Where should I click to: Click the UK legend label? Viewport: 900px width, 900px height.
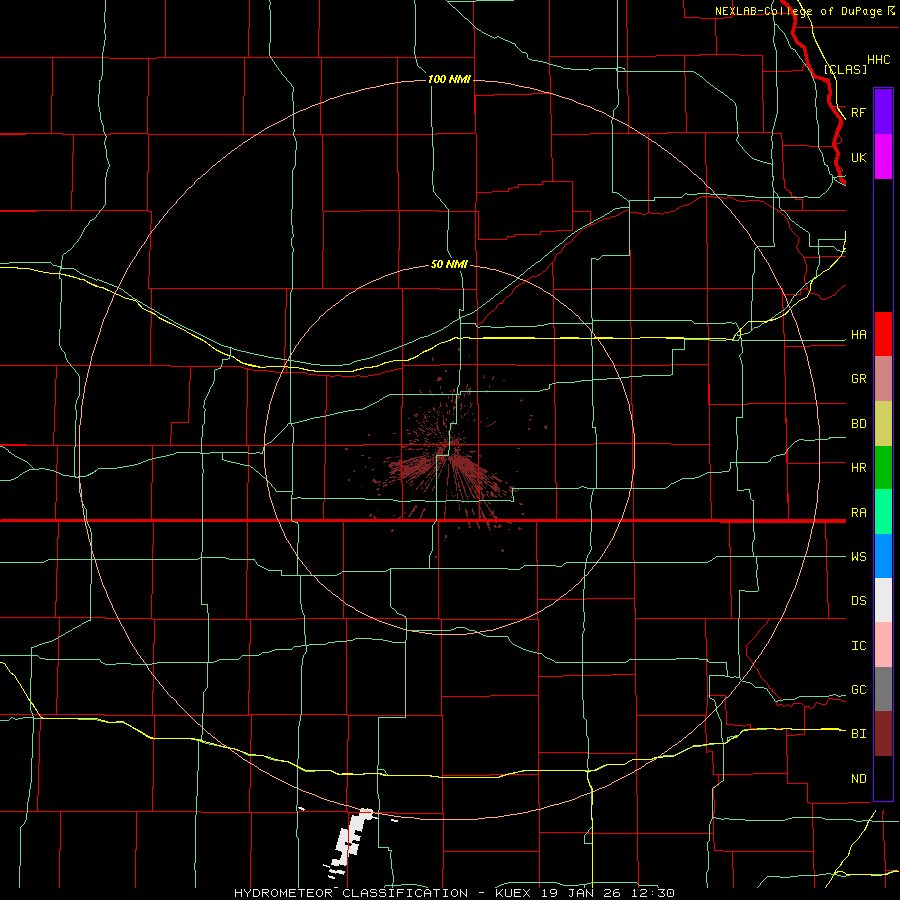[858, 157]
